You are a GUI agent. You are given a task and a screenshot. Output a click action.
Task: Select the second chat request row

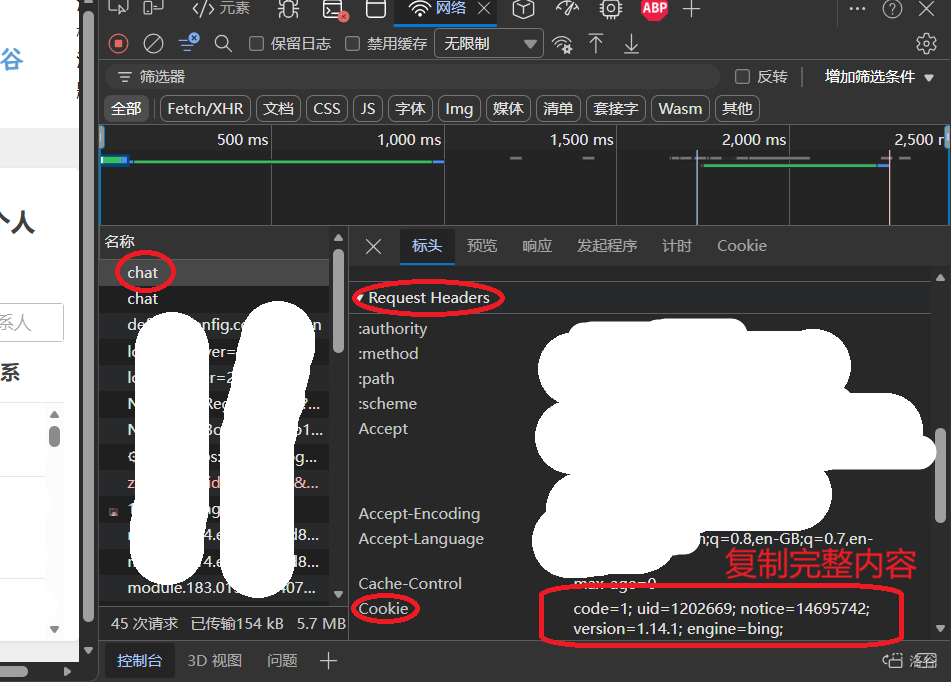[x=215, y=299]
